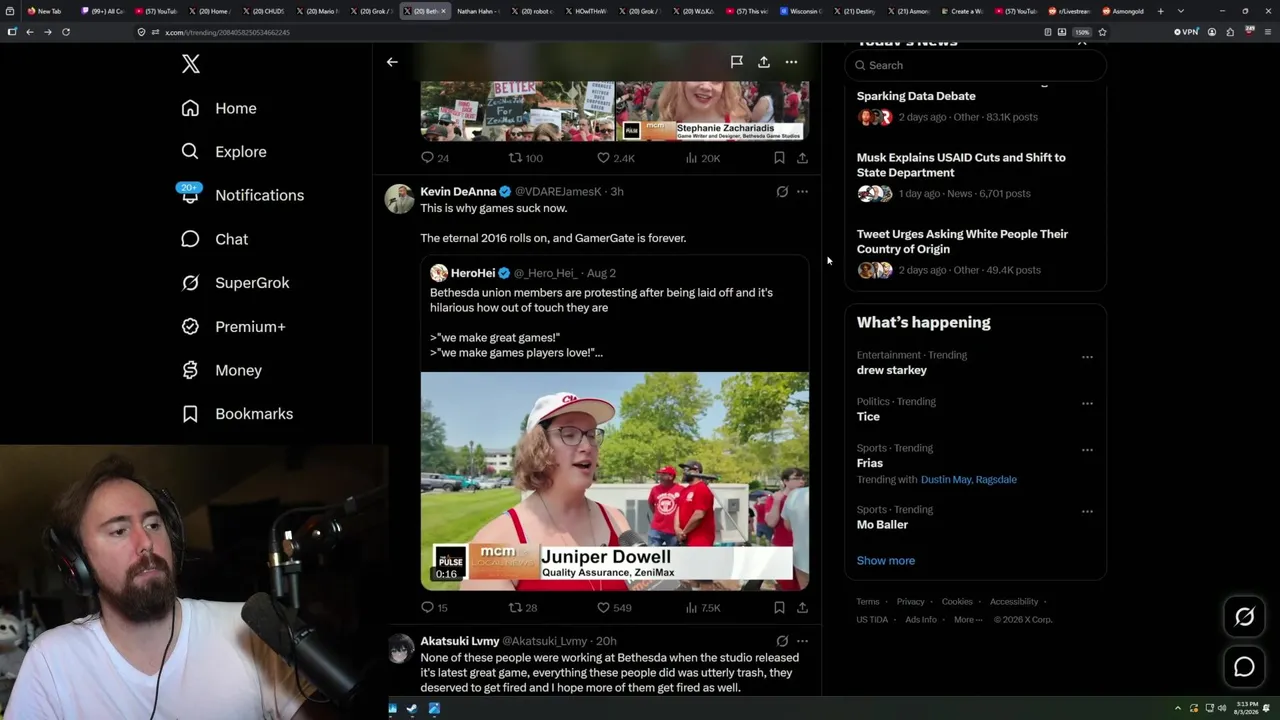The width and height of the screenshot is (1280, 720).
Task: Ask Grok about Kevin DeAnna's post
Action: point(782,192)
